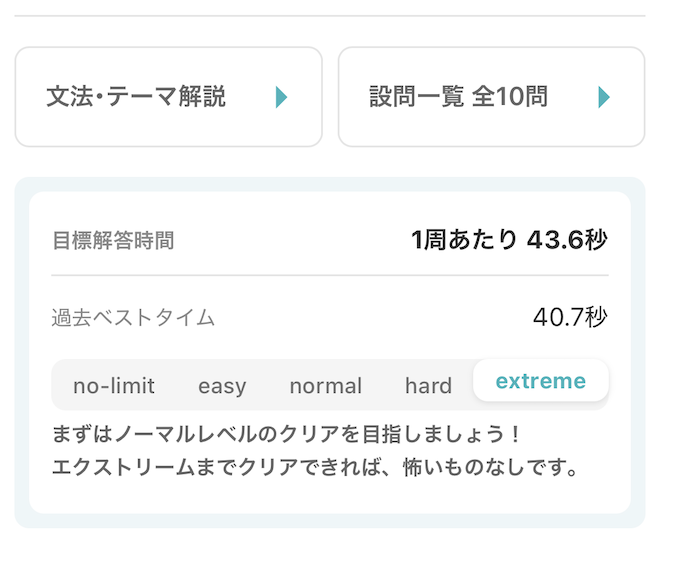Viewport: 678px width, 574px height.
Task: Click the 目標解答時間 label
Action: coord(113,241)
